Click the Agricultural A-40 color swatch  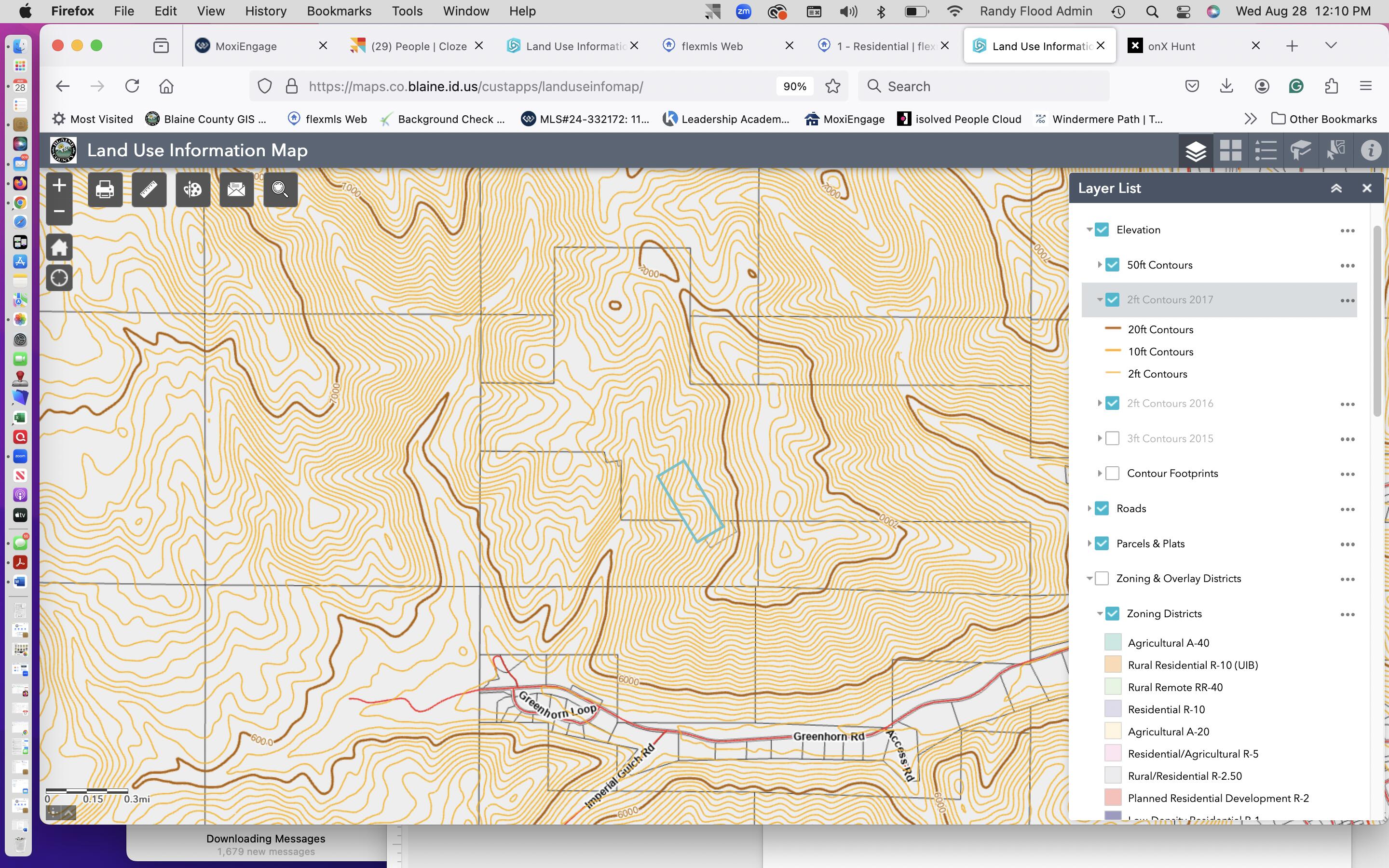click(x=1112, y=642)
